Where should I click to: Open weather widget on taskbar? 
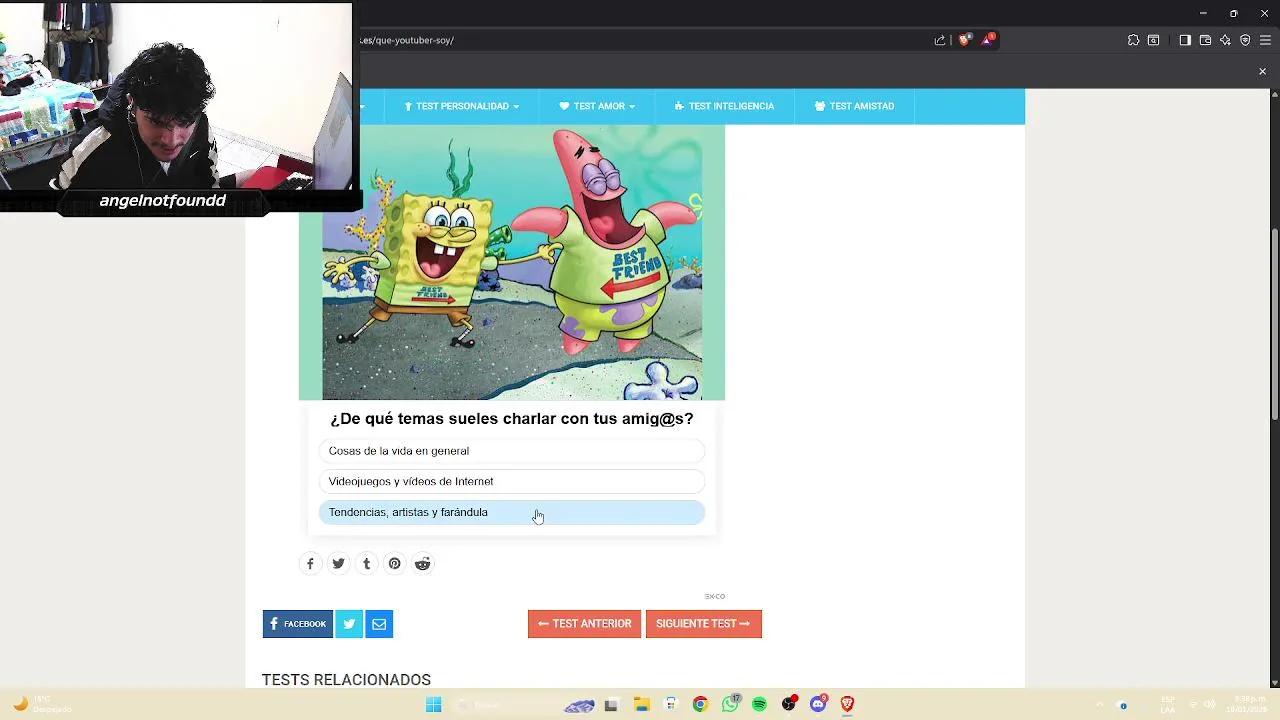tap(42, 705)
